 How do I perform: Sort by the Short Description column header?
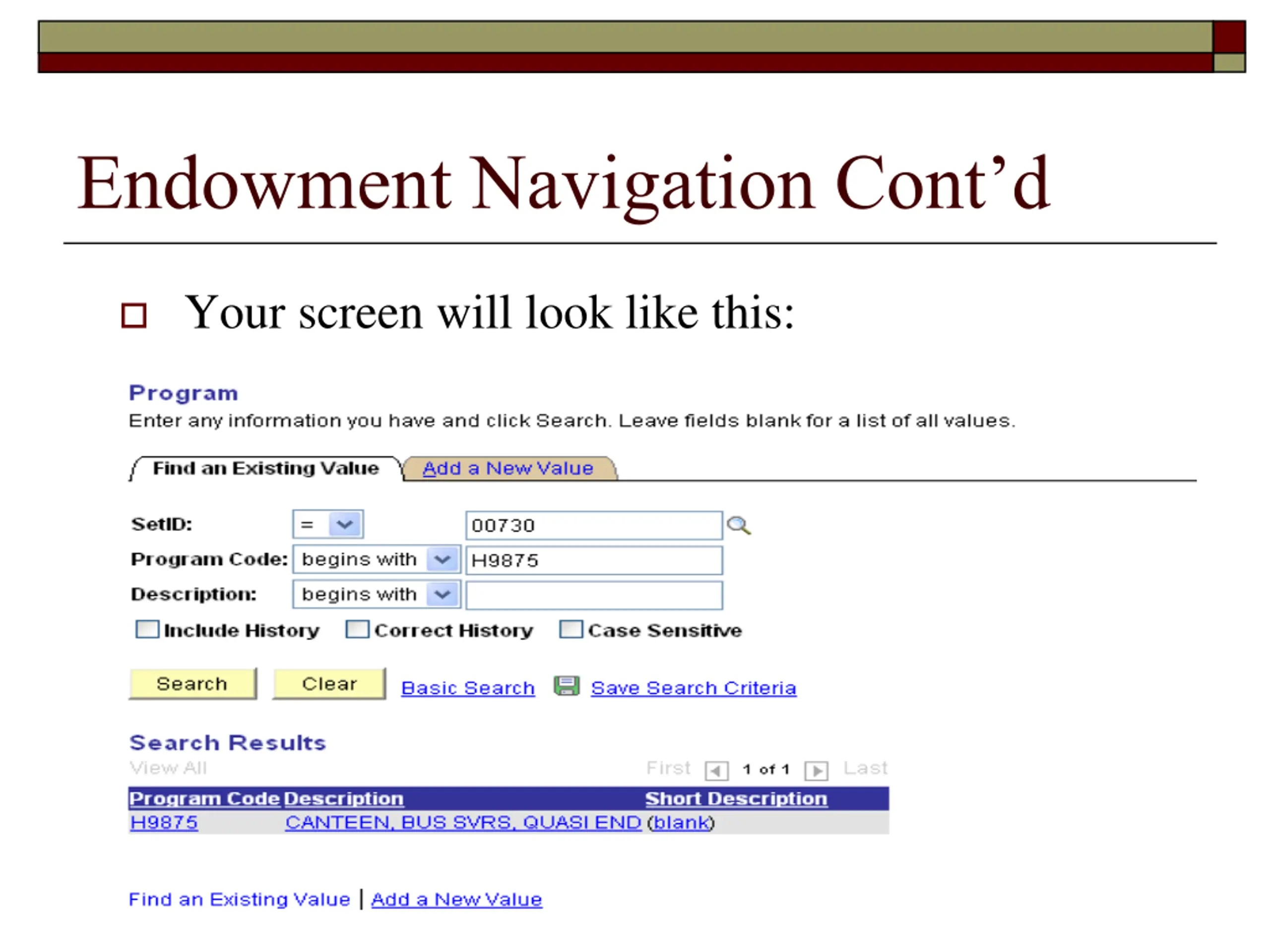[x=736, y=798]
